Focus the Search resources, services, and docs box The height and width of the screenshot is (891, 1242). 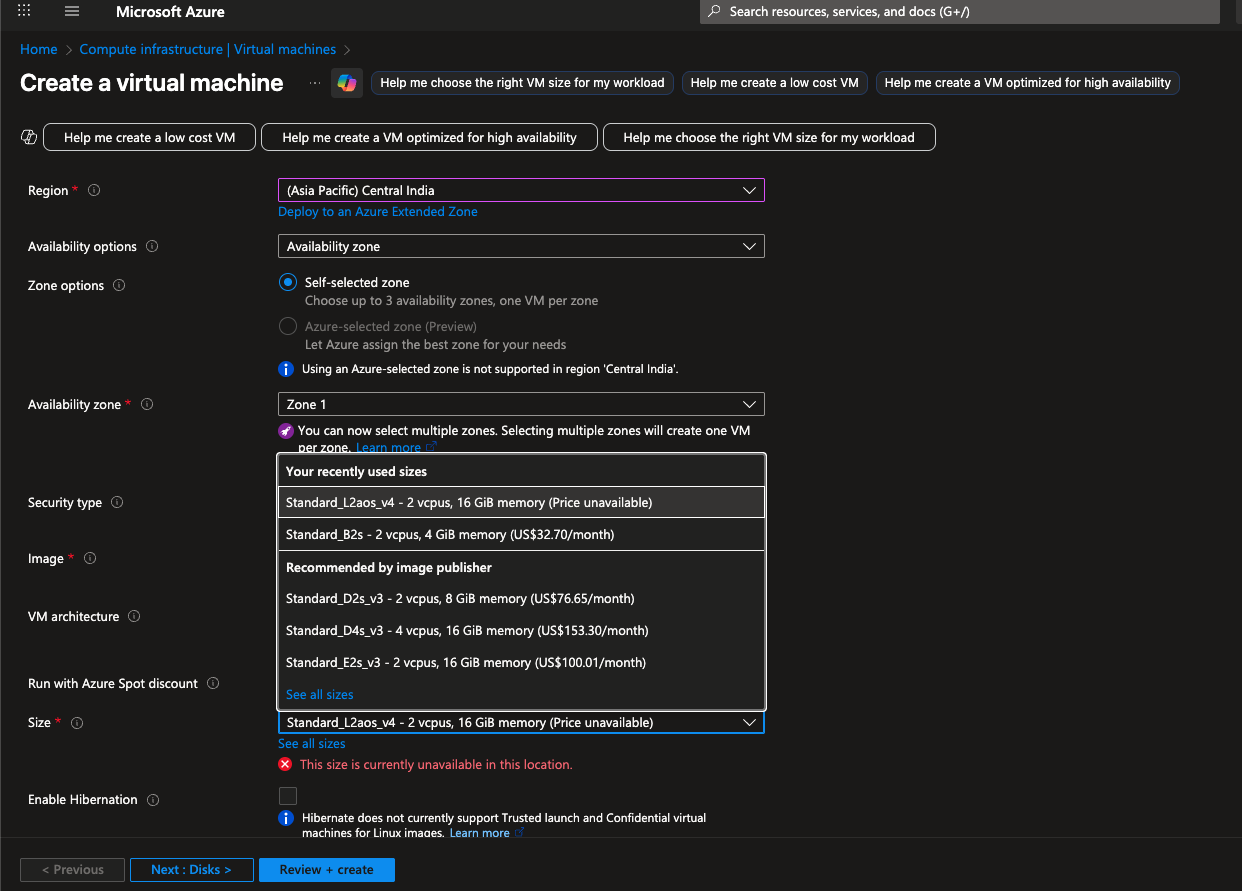pos(960,12)
